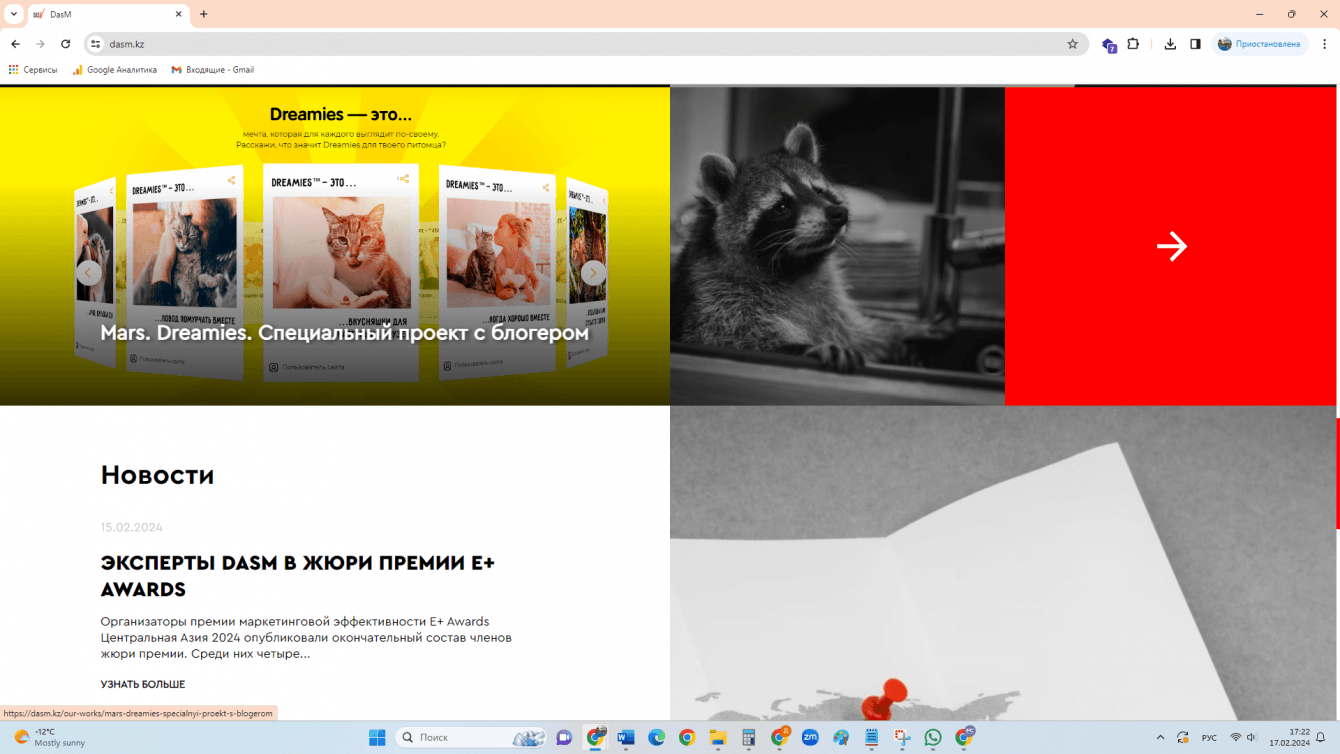Viewport: 1340px width, 754px height.
Task: Toggle the browser side panel
Action: point(1195,44)
